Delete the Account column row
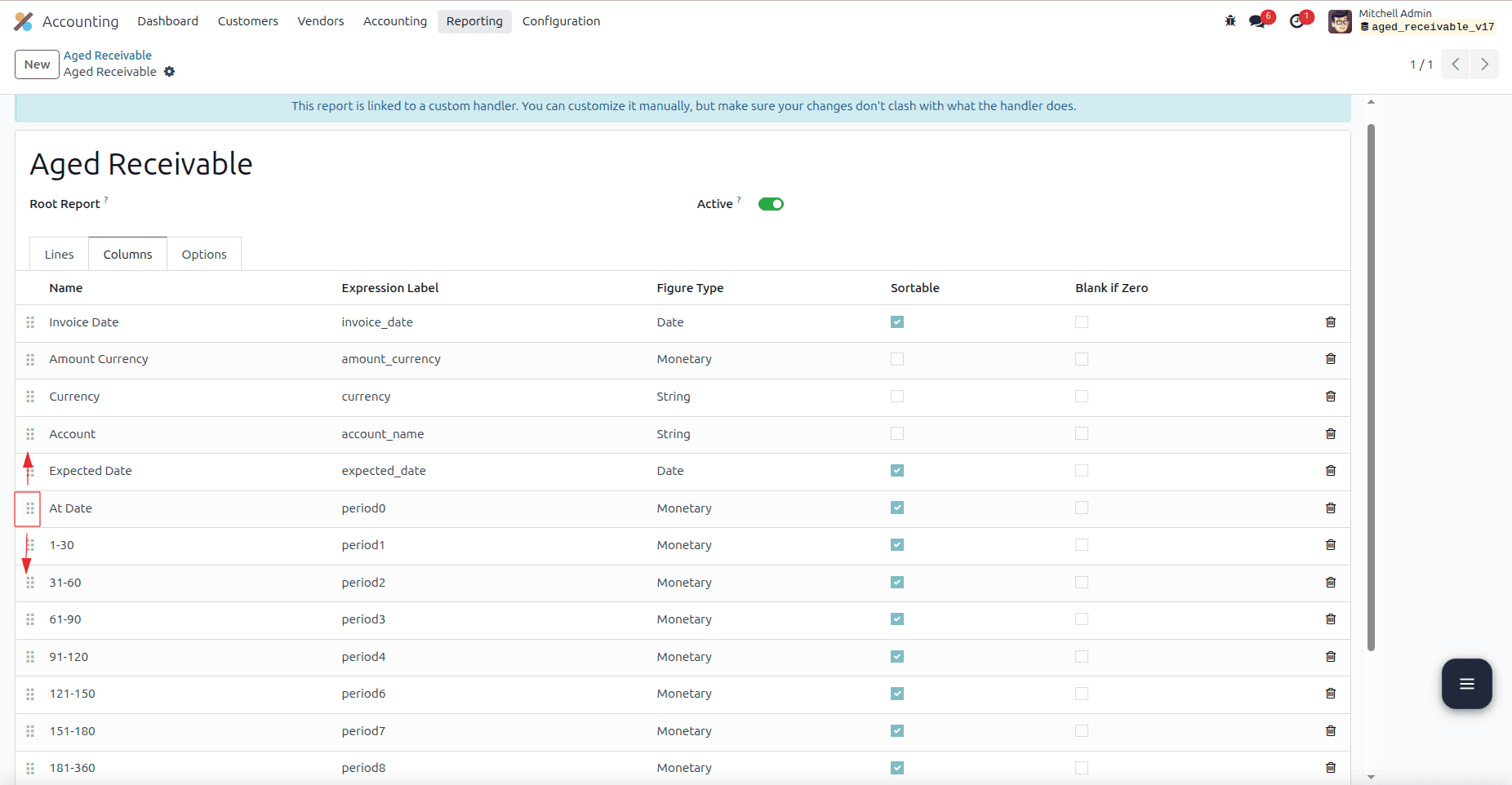This screenshot has width=1512, height=785. [1331, 434]
